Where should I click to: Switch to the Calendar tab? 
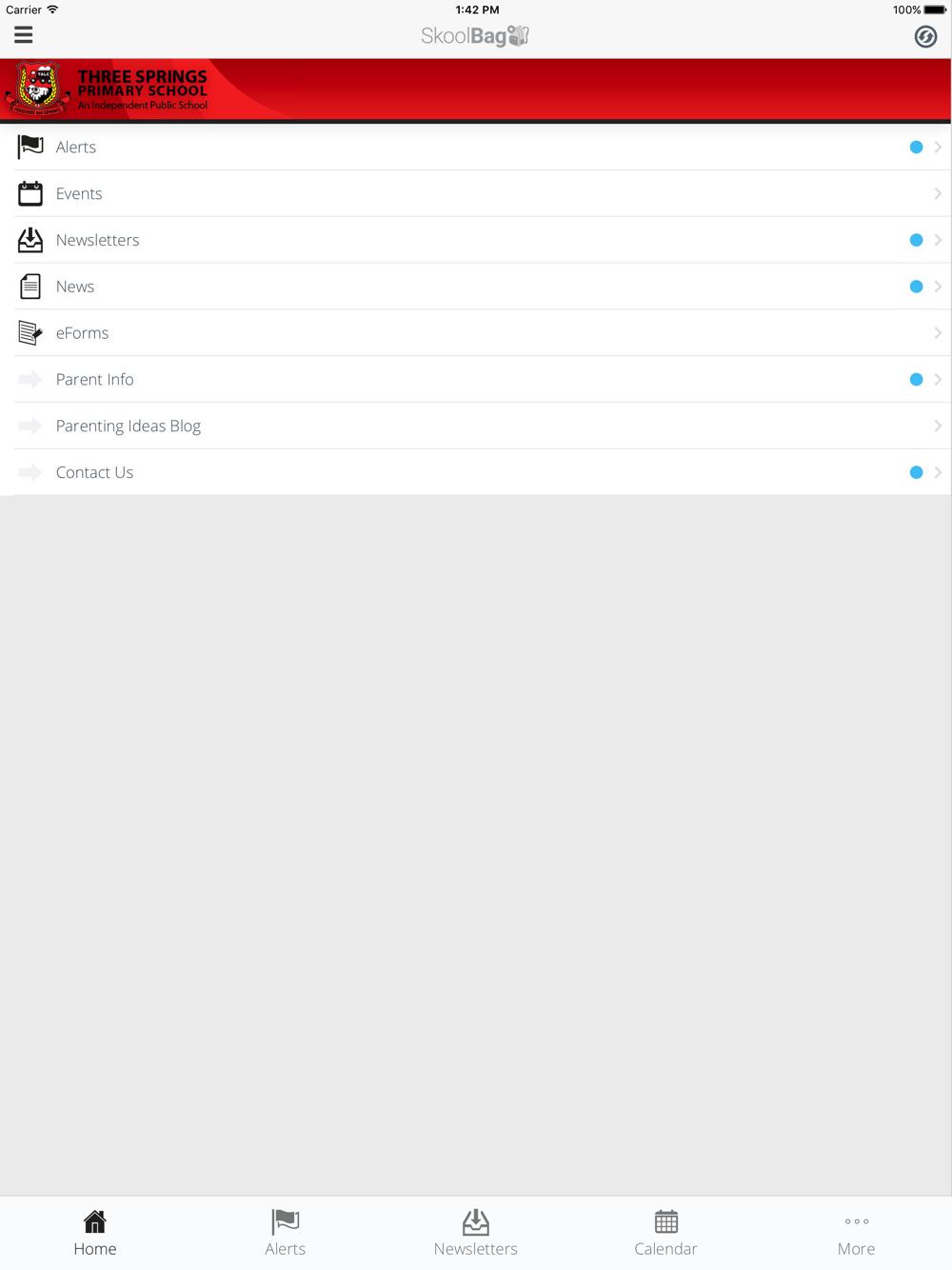click(x=666, y=1233)
